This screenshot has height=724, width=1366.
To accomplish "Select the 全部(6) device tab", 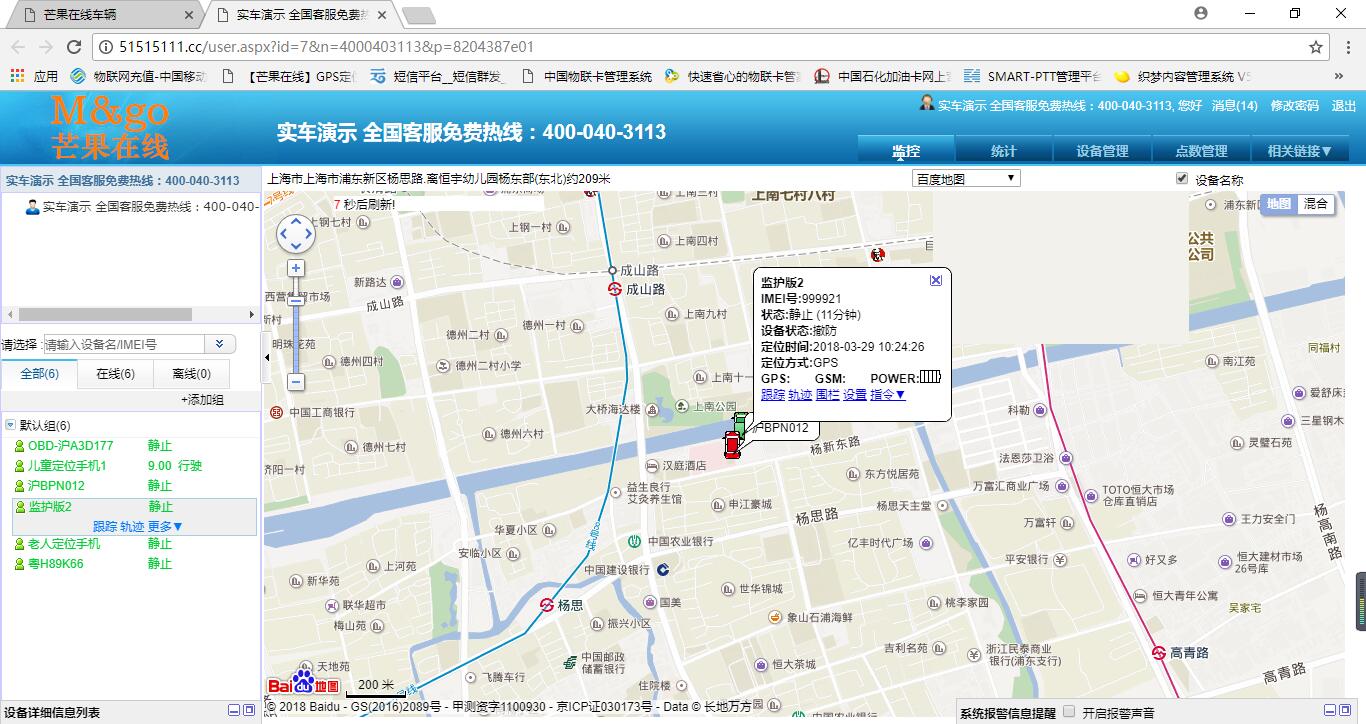I will (39, 374).
